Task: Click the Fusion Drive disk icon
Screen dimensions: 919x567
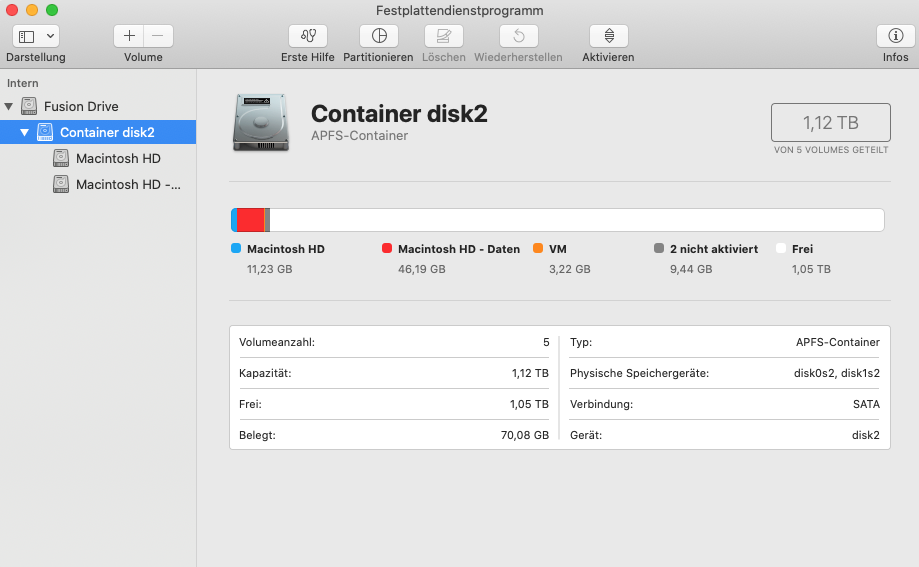Action: (x=29, y=106)
